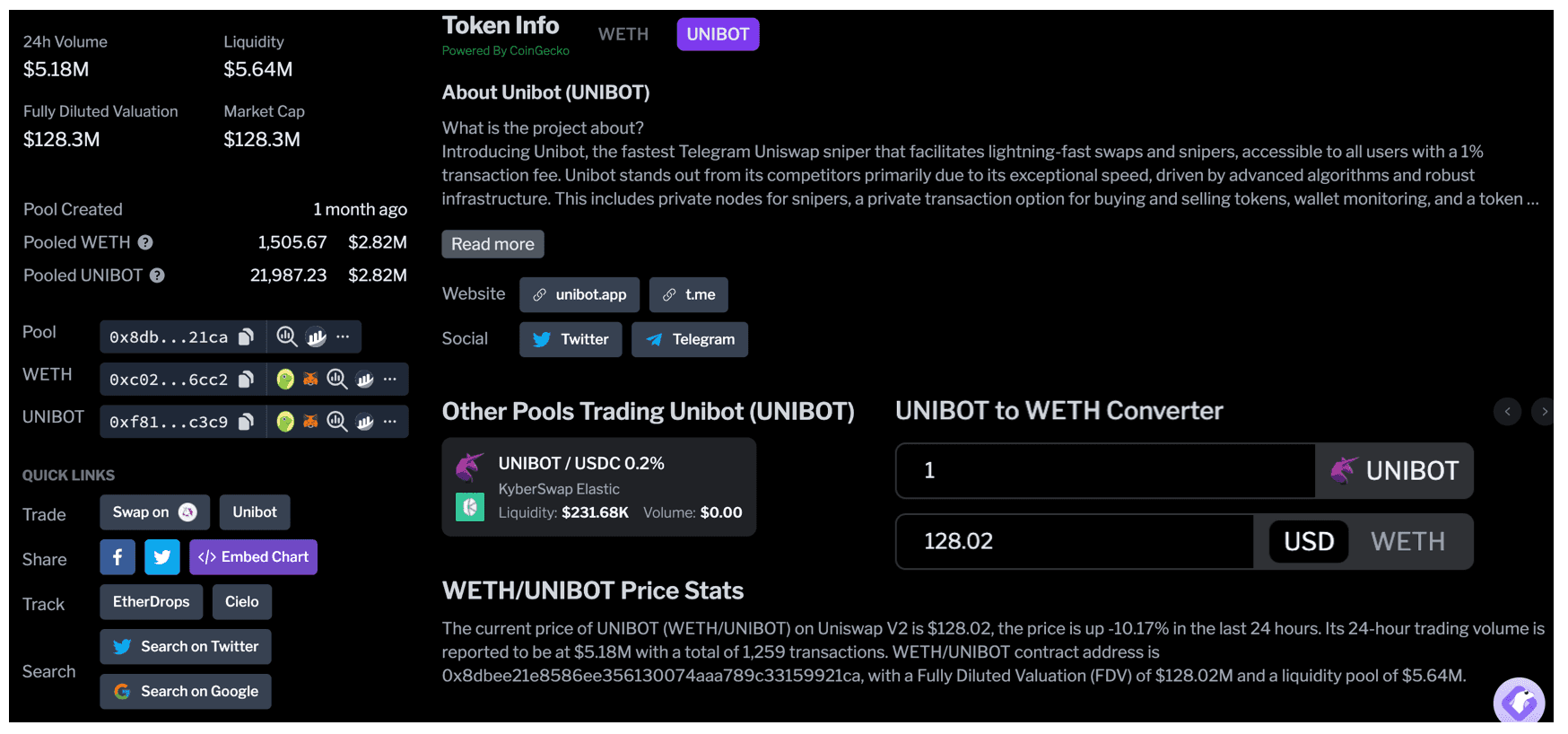The width and height of the screenshot is (1568, 734).
Task: Add UNIBOT to MetaMask via fox icon
Action: 310,422
